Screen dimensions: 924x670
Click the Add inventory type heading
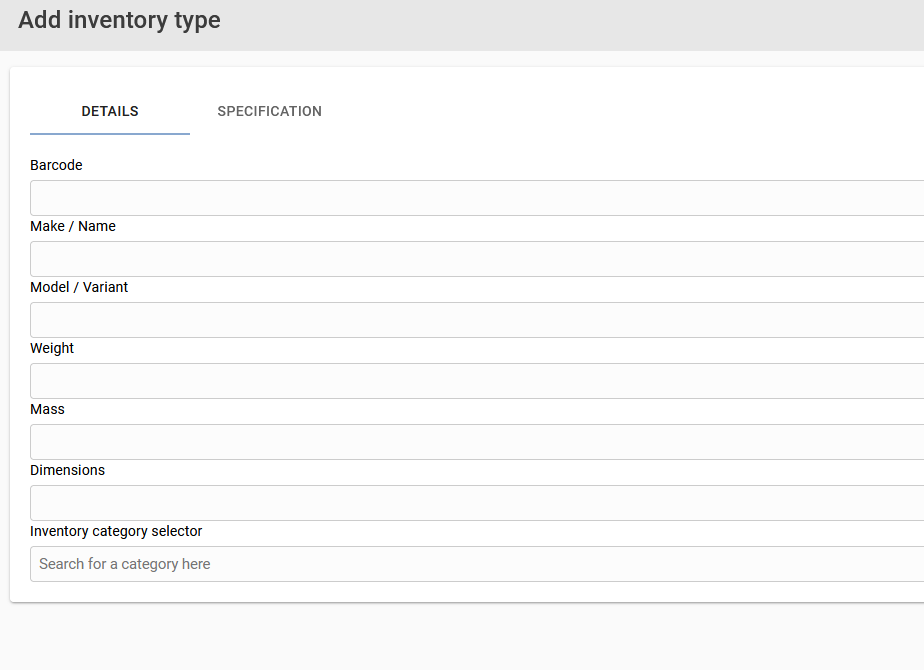point(120,20)
